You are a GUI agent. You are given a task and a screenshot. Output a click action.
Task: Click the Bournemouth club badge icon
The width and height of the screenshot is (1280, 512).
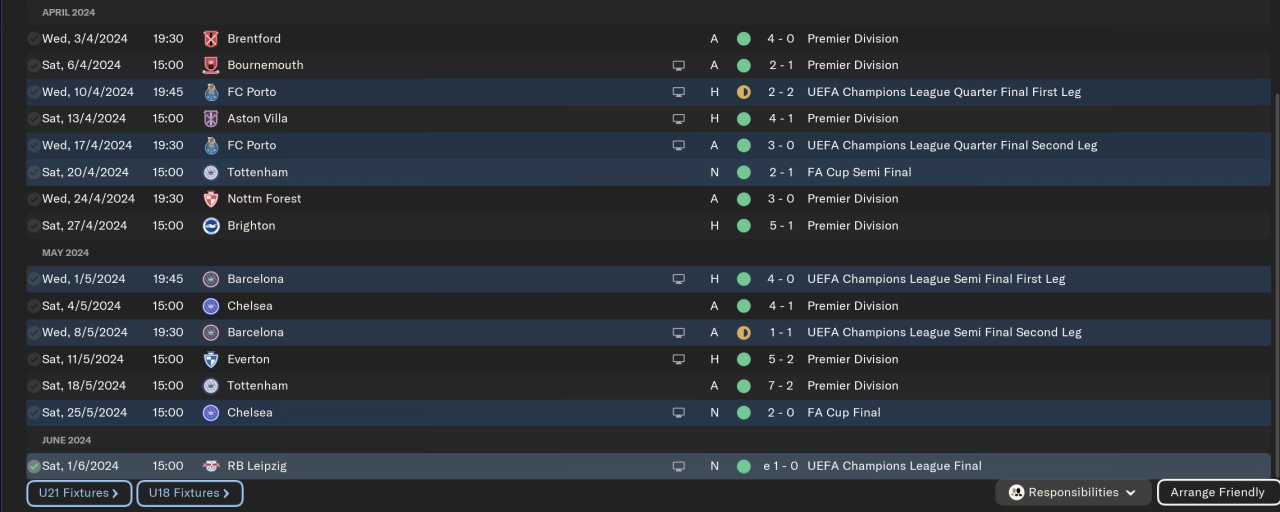[x=210, y=65]
